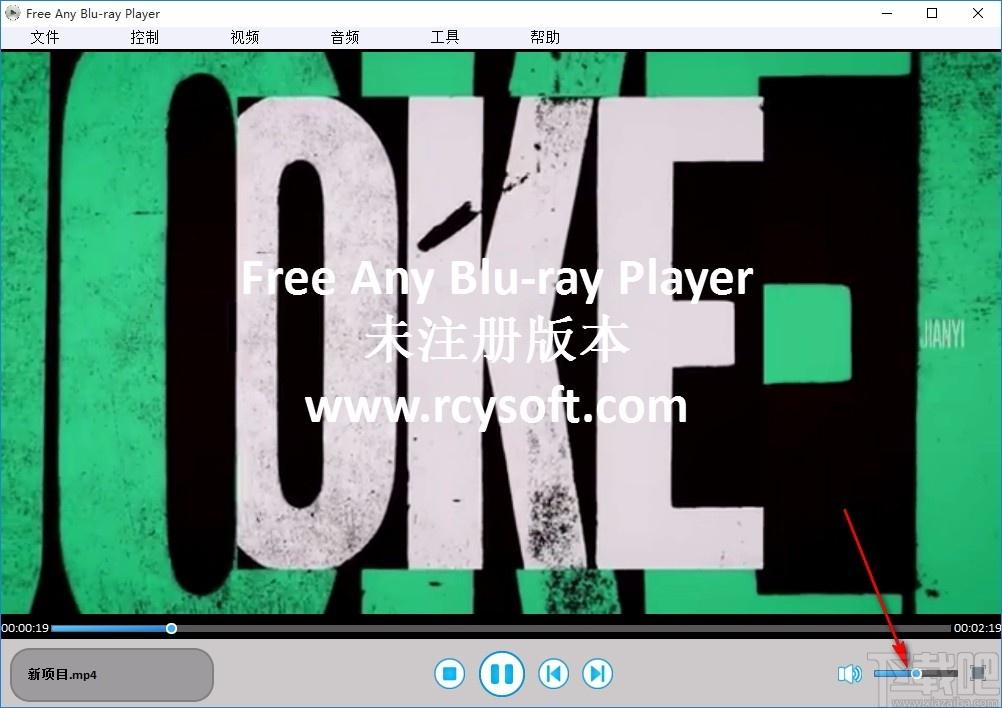Open the 工具 menu
This screenshot has height=708, width=1002.
pyautogui.click(x=445, y=38)
